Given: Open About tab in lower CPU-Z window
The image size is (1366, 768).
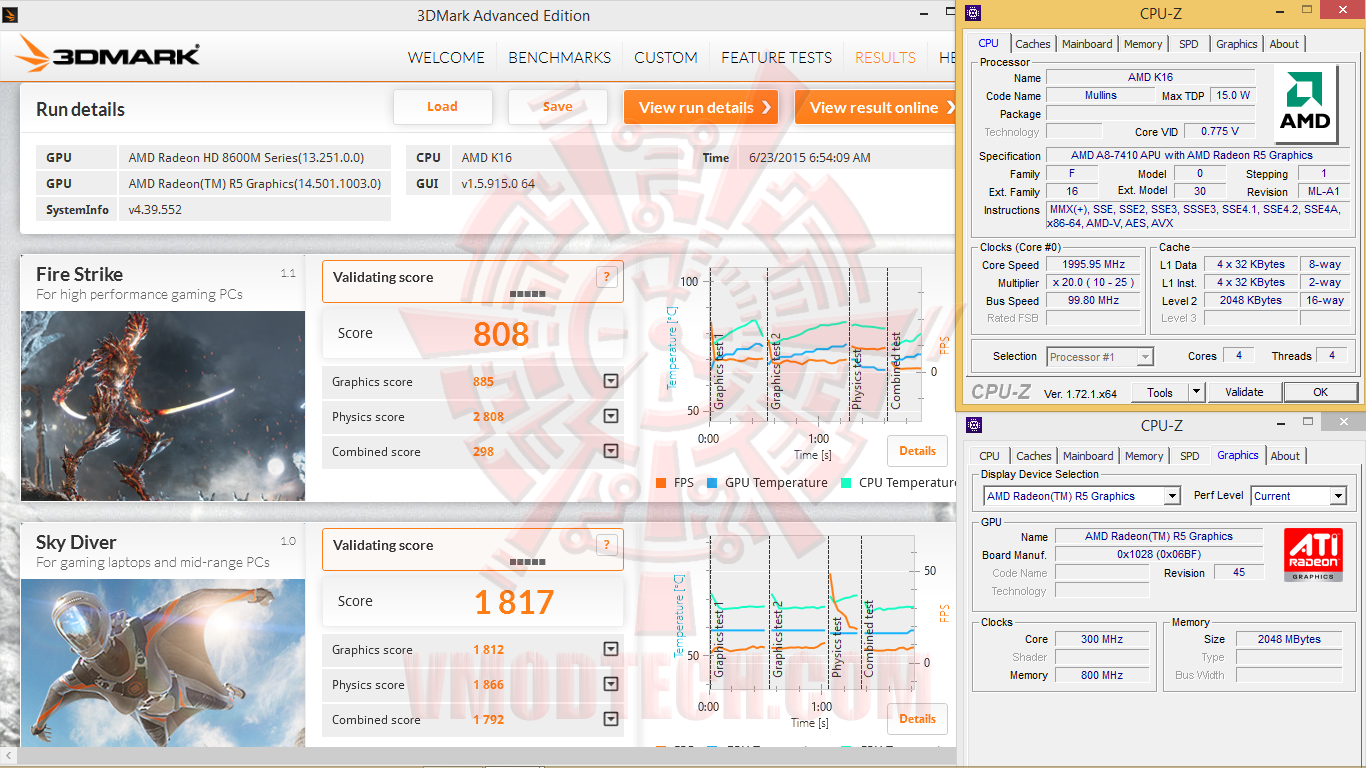Looking at the screenshot, I should click(x=1286, y=456).
